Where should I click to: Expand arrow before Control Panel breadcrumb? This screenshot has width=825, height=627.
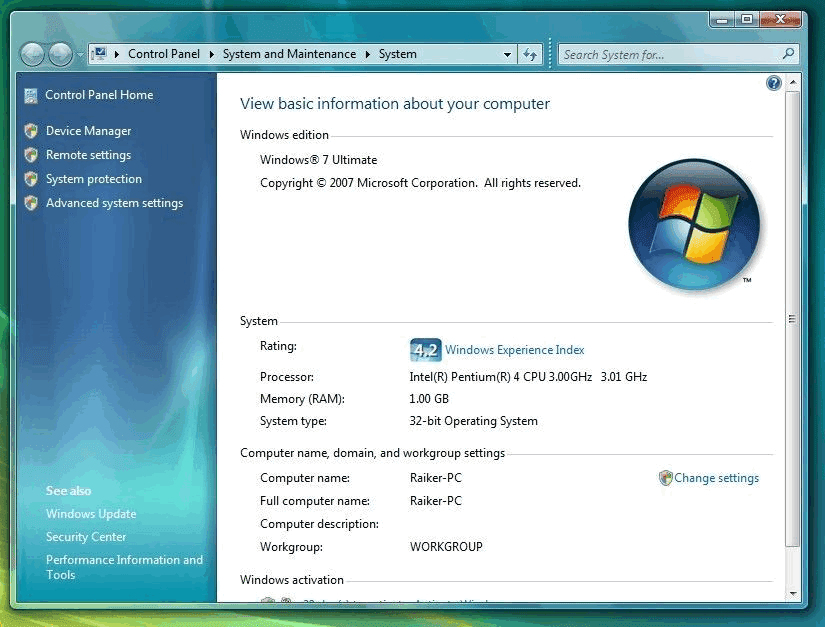point(116,54)
